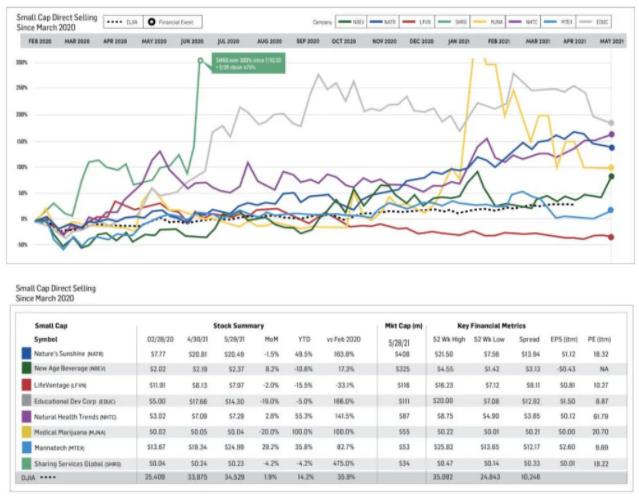Click the $408 market cap value

[x=402, y=354]
